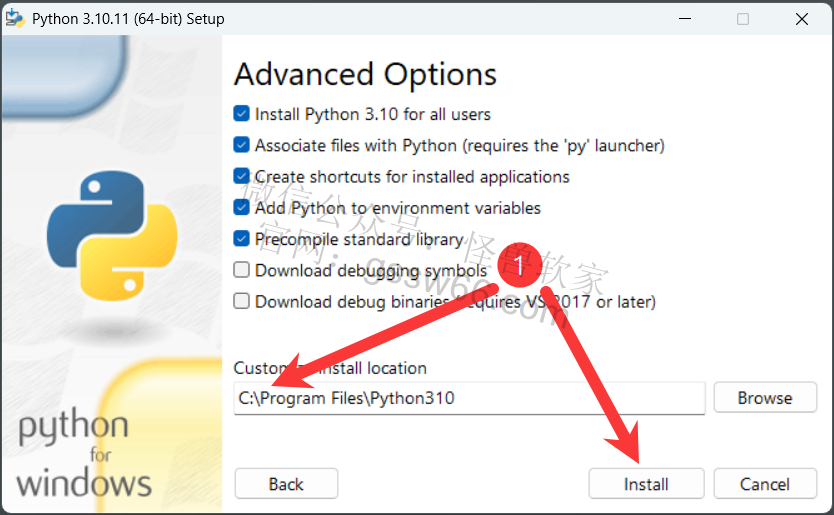This screenshot has height=515, width=834.
Task: Enable Download debugging symbols checkbox
Action: [x=241, y=270]
